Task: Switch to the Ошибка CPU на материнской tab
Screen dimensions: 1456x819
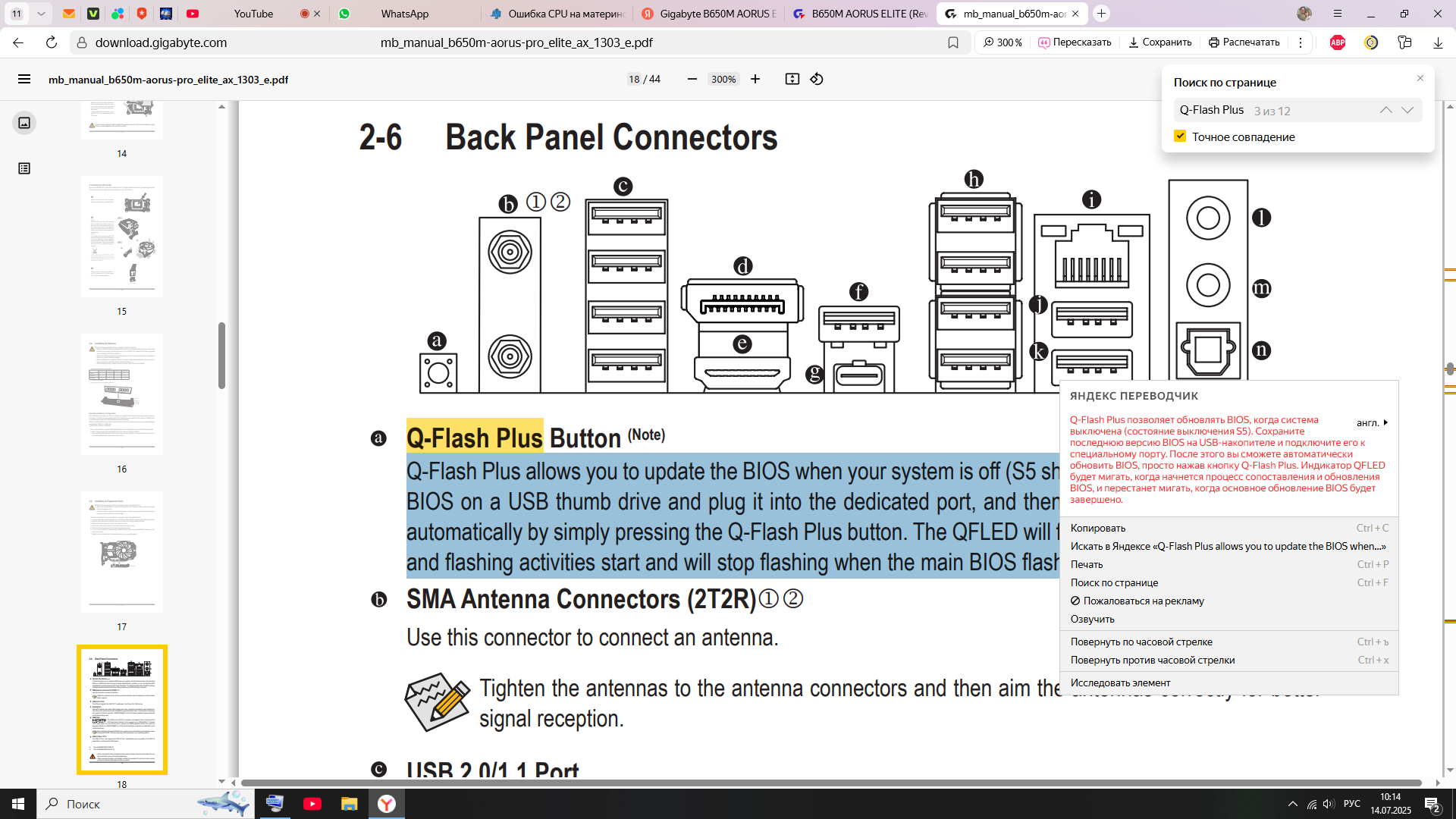Action: (557, 14)
